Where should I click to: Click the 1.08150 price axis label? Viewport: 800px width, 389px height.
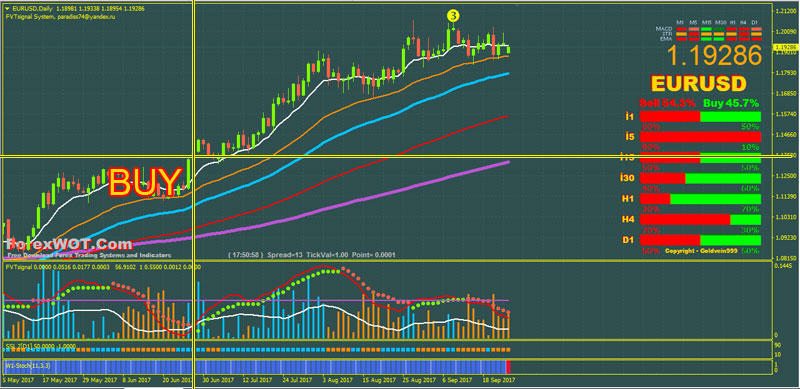click(786, 258)
